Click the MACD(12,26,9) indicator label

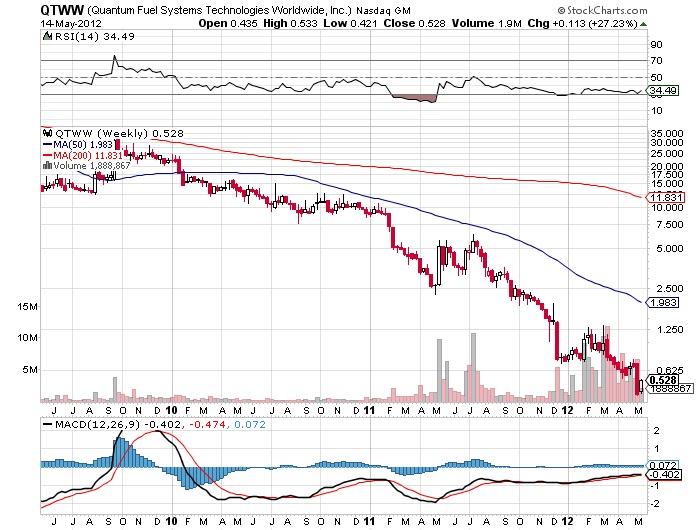point(97,424)
